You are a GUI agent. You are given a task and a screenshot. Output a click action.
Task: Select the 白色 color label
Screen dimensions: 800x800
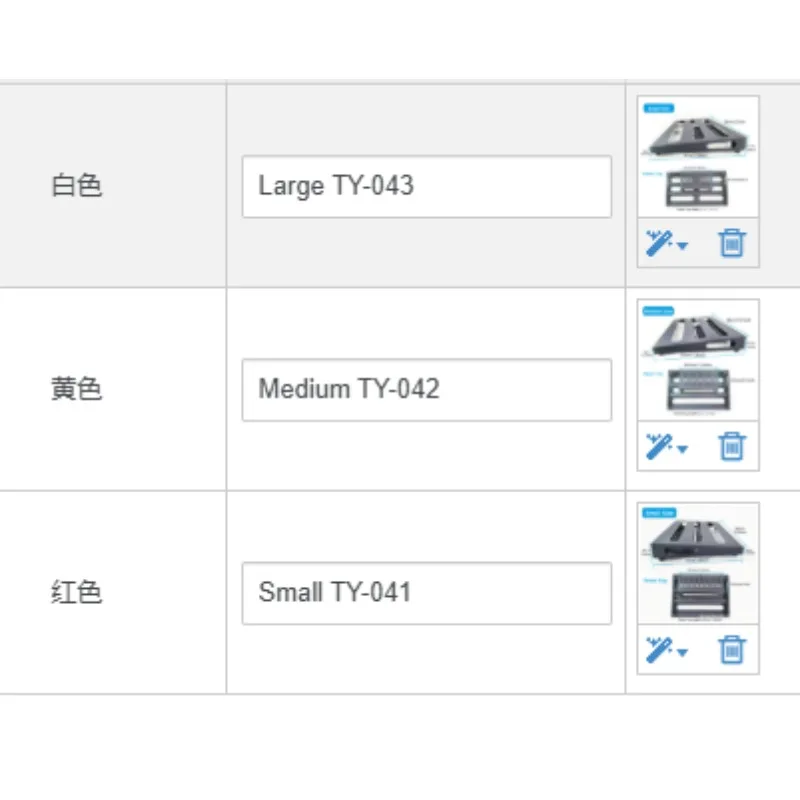pyautogui.click(x=77, y=185)
